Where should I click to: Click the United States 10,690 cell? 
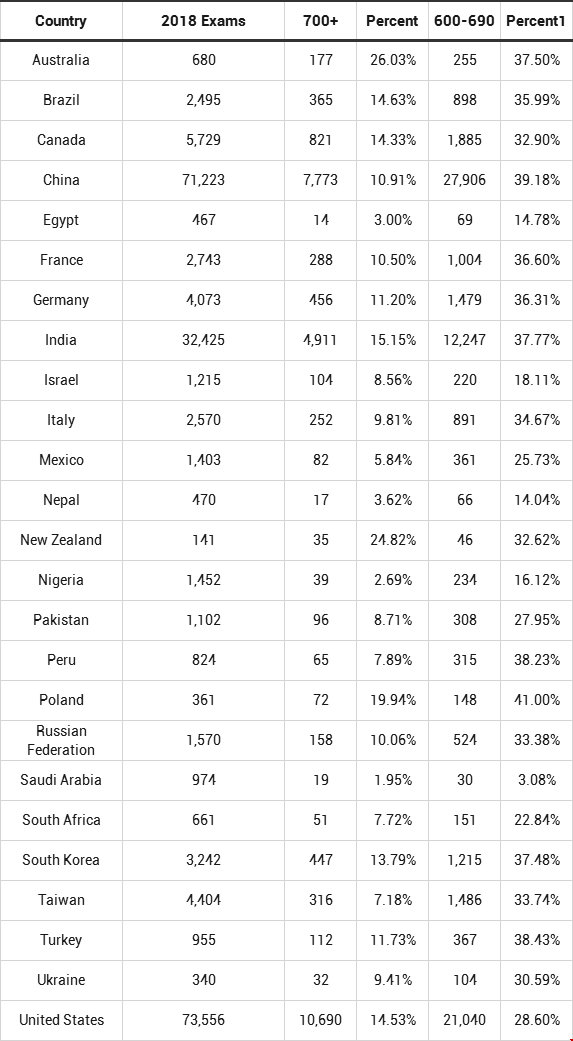click(x=321, y=1020)
